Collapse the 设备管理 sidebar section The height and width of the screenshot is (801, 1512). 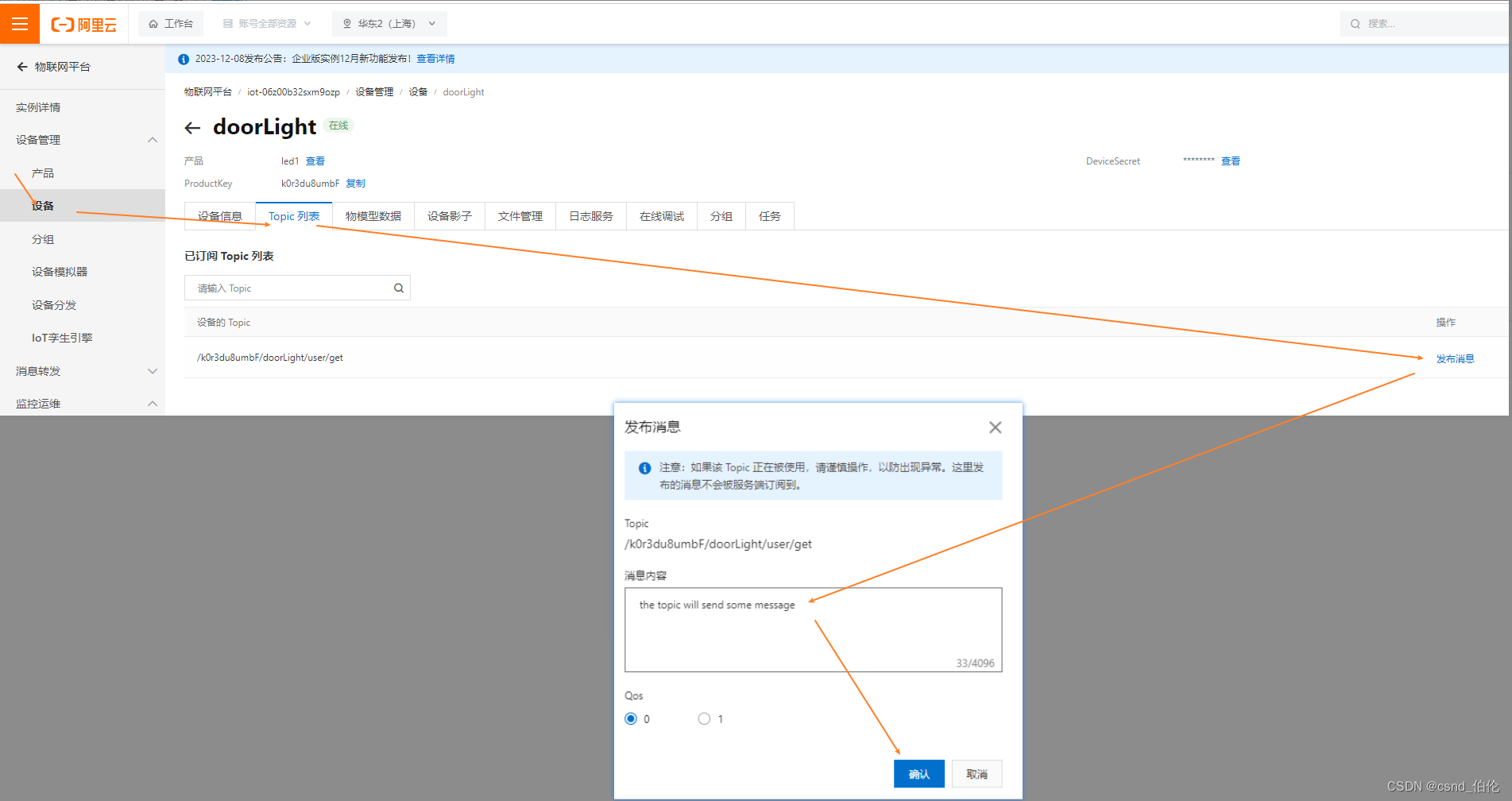pyautogui.click(x=153, y=140)
